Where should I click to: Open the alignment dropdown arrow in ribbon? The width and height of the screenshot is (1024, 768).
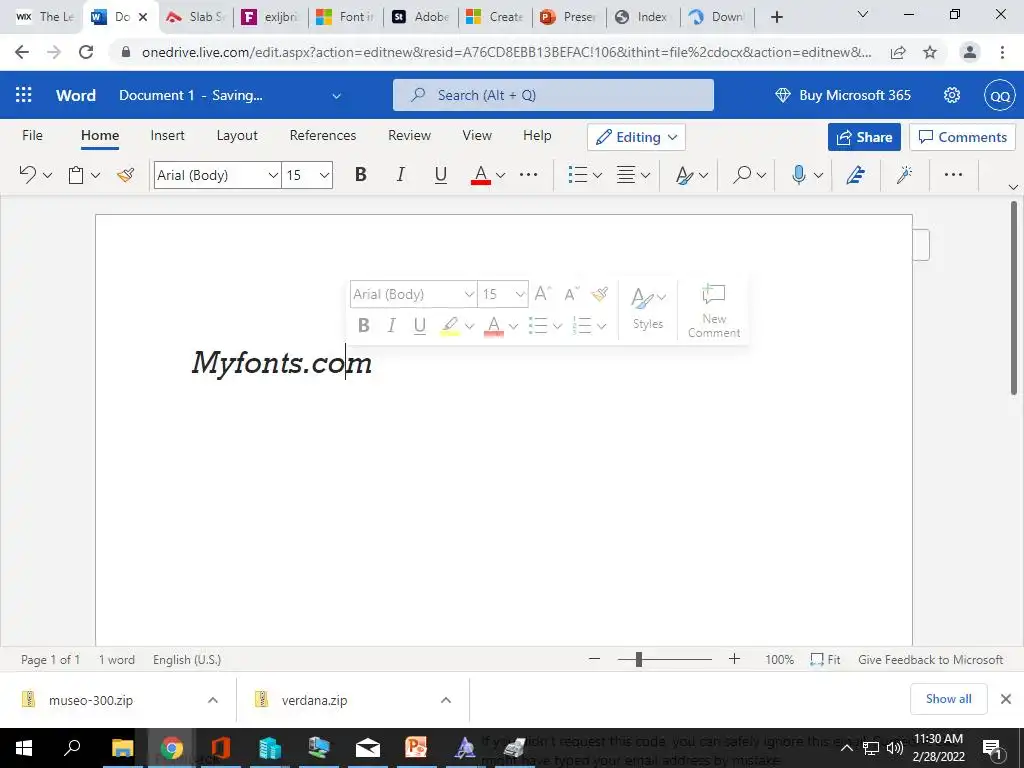tap(645, 175)
